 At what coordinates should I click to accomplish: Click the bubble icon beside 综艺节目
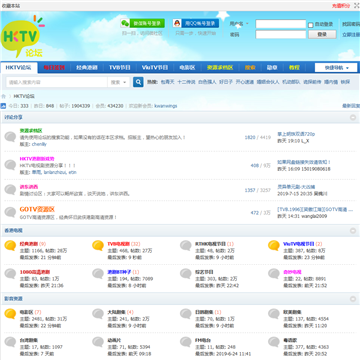[186, 274]
